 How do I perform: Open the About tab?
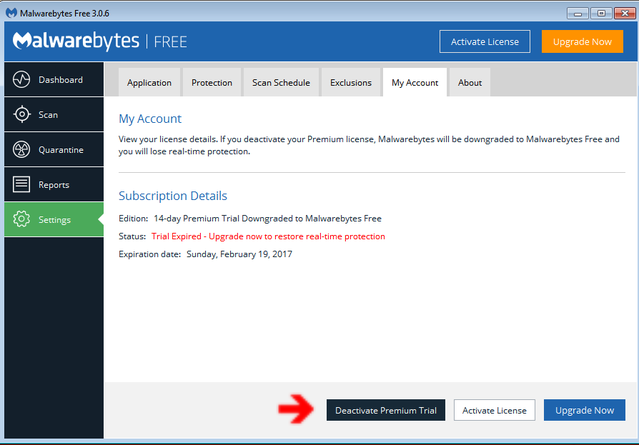point(470,82)
